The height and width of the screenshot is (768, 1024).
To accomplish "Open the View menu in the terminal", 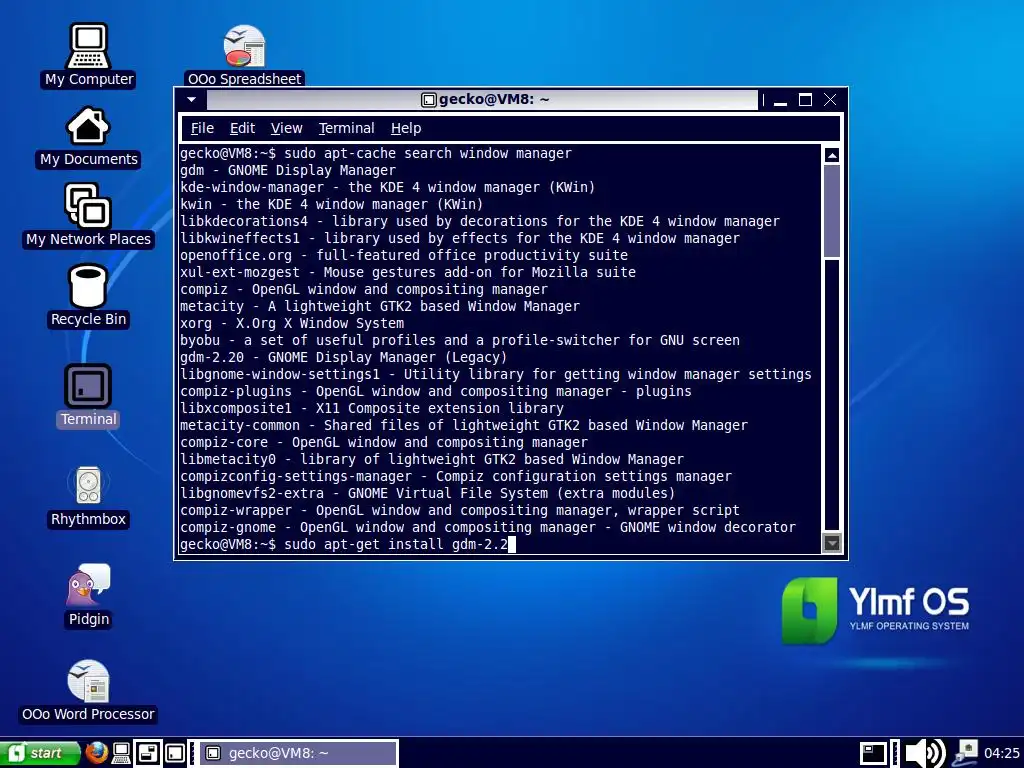I will [286, 128].
